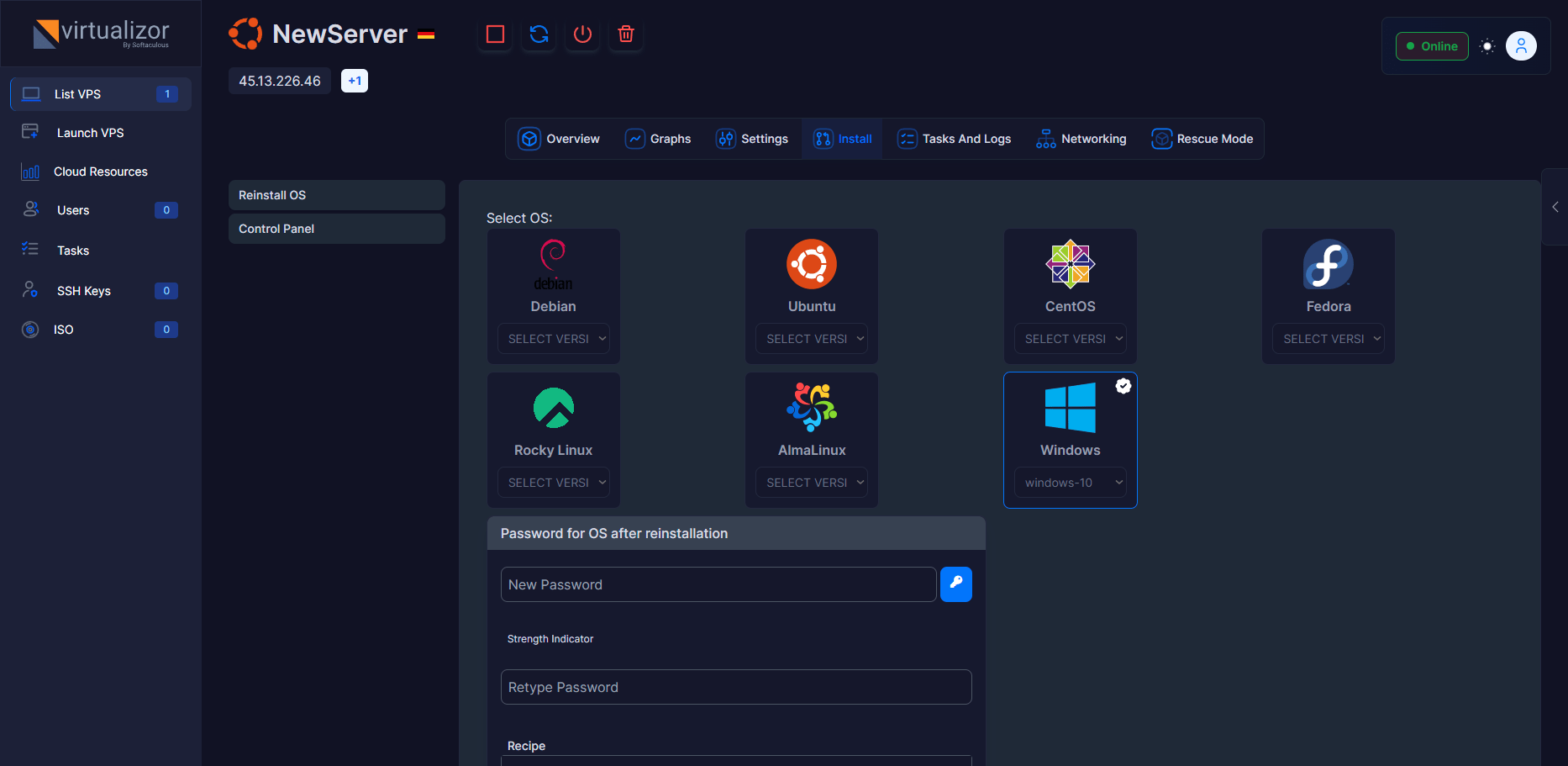Generate a password with the key button
The height and width of the screenshot is (766, 1568).
pos(956,584)
